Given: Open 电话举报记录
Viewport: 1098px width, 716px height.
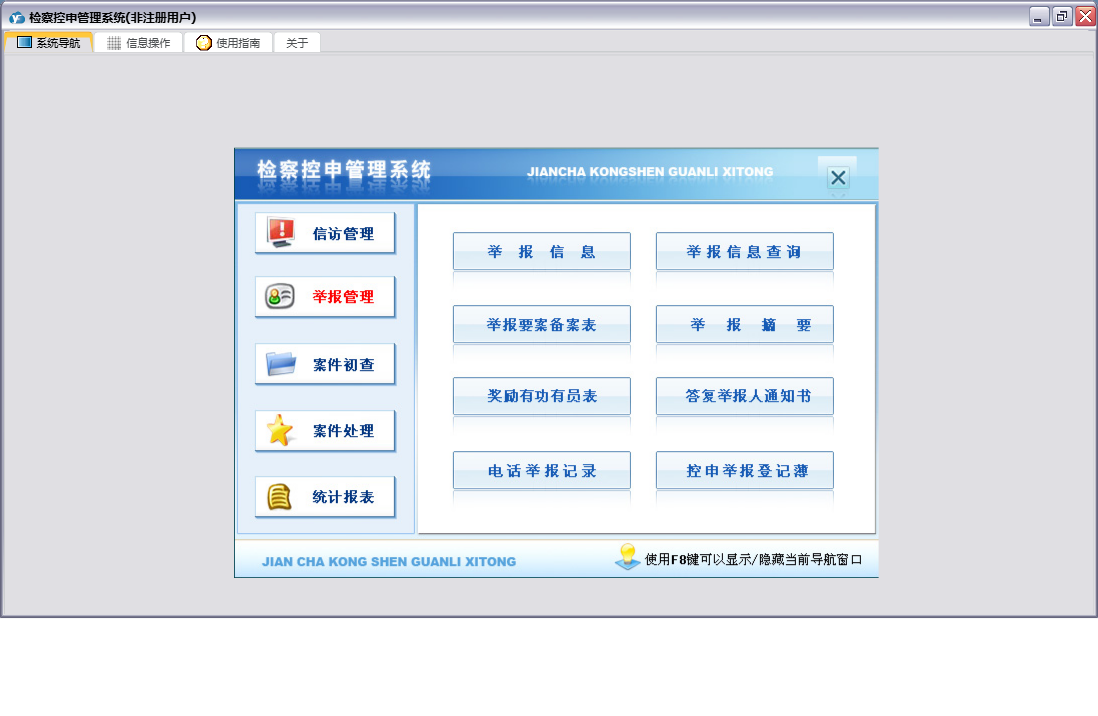Looking at the screenshot, I should click(541, 470).
